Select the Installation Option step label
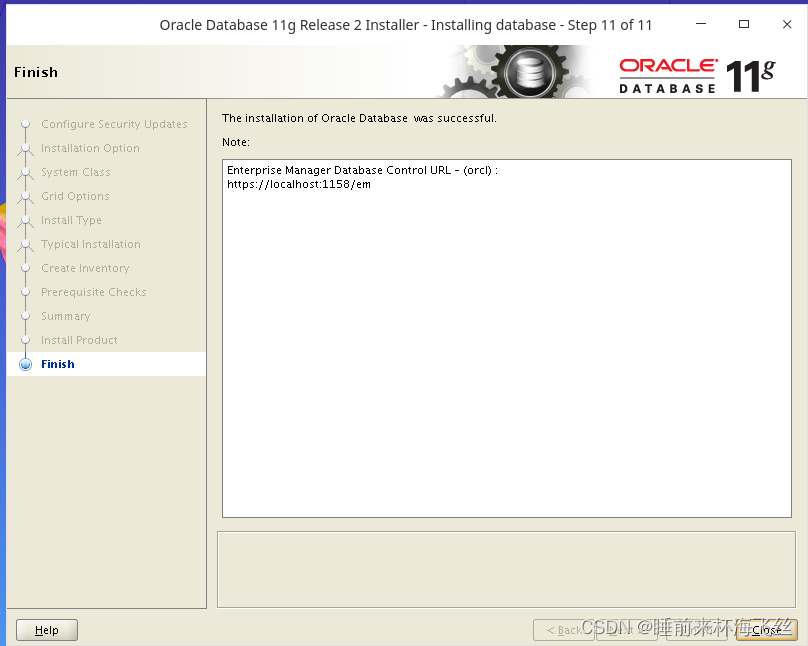 [90, 148]
